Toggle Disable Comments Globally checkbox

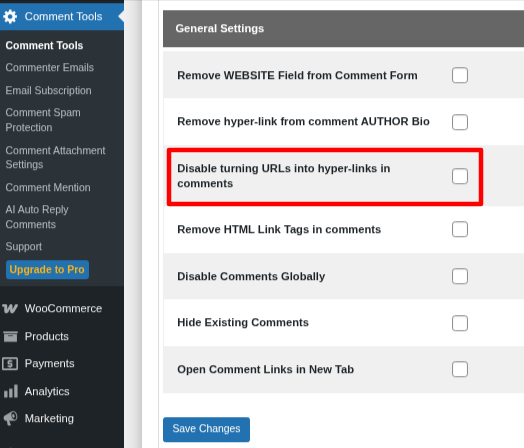[460, 276]
